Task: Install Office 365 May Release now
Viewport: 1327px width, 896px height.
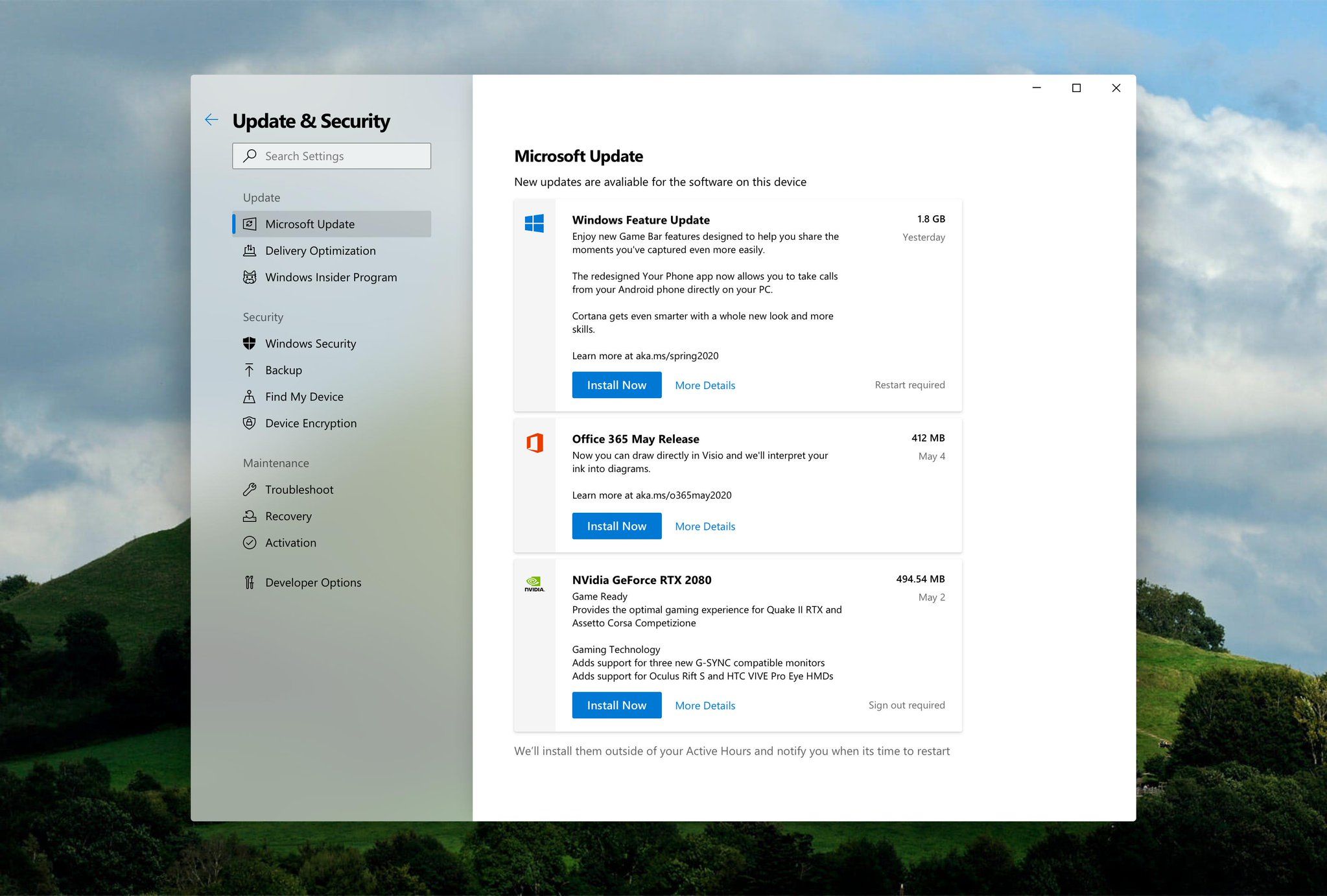Action: [x=617, y=526]
